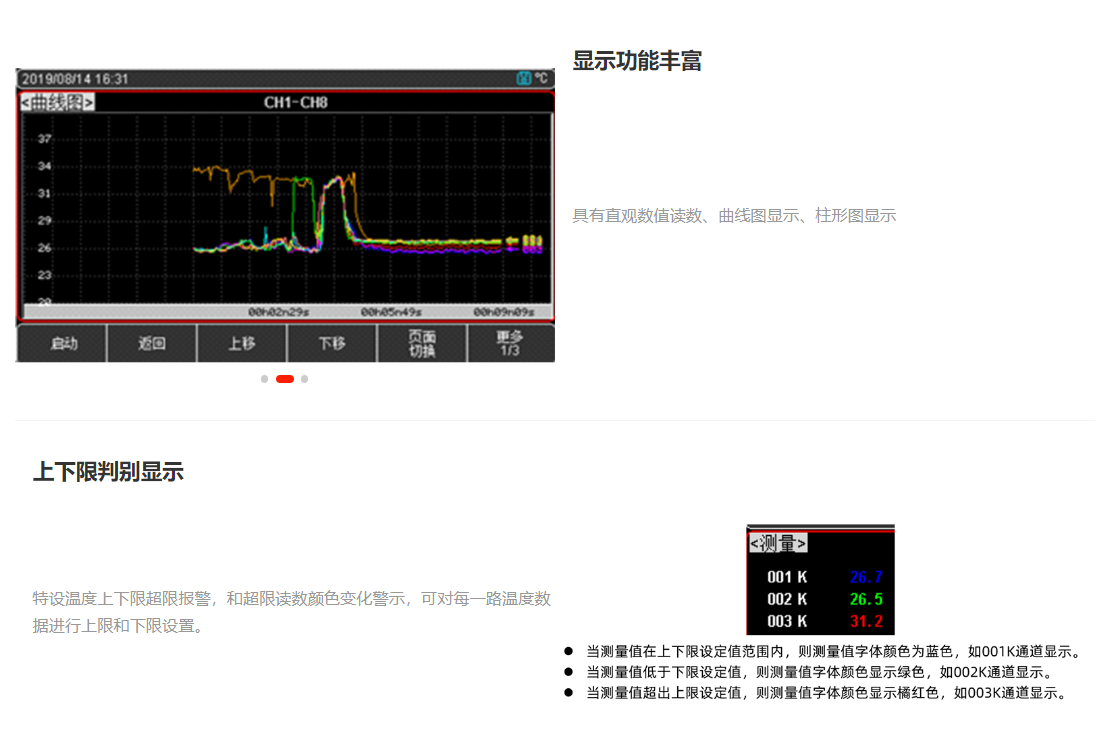1097x736 pixels.
Task: Click the <曲线图> label on the chart
Action: pyautogui.click(x=57, y=103)
